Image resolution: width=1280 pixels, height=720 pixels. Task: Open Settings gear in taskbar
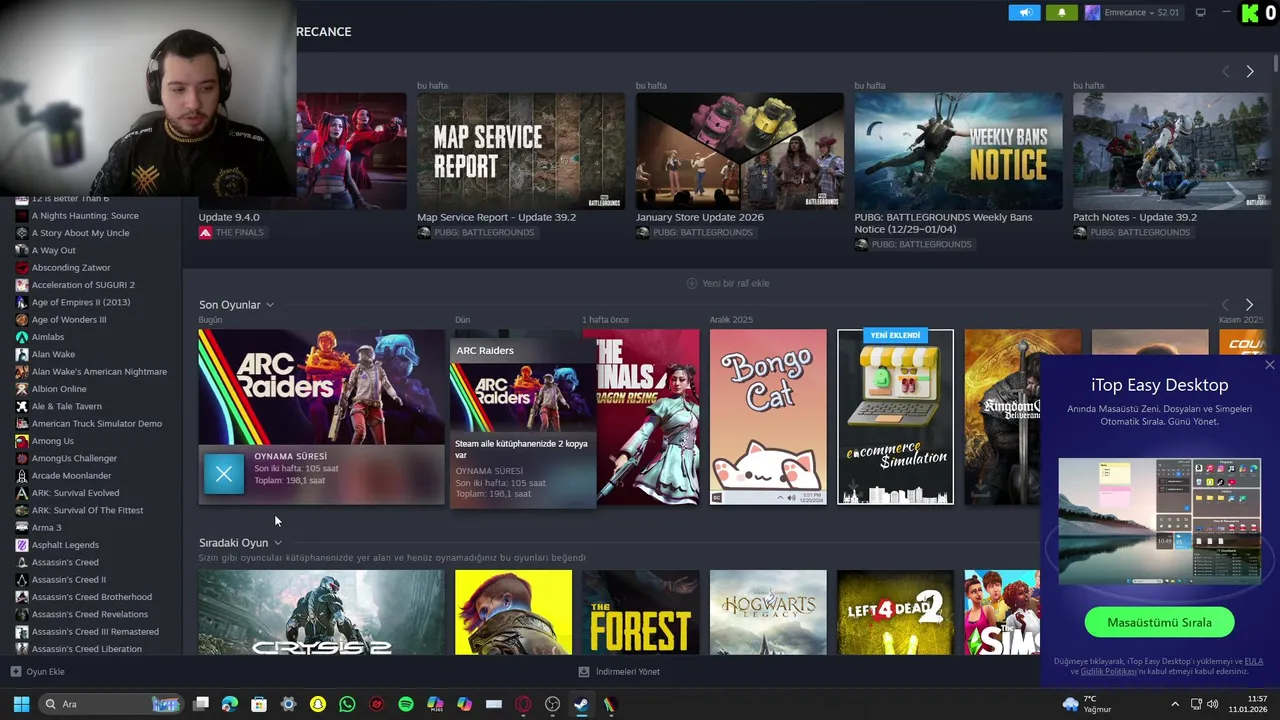pos(288,704)
